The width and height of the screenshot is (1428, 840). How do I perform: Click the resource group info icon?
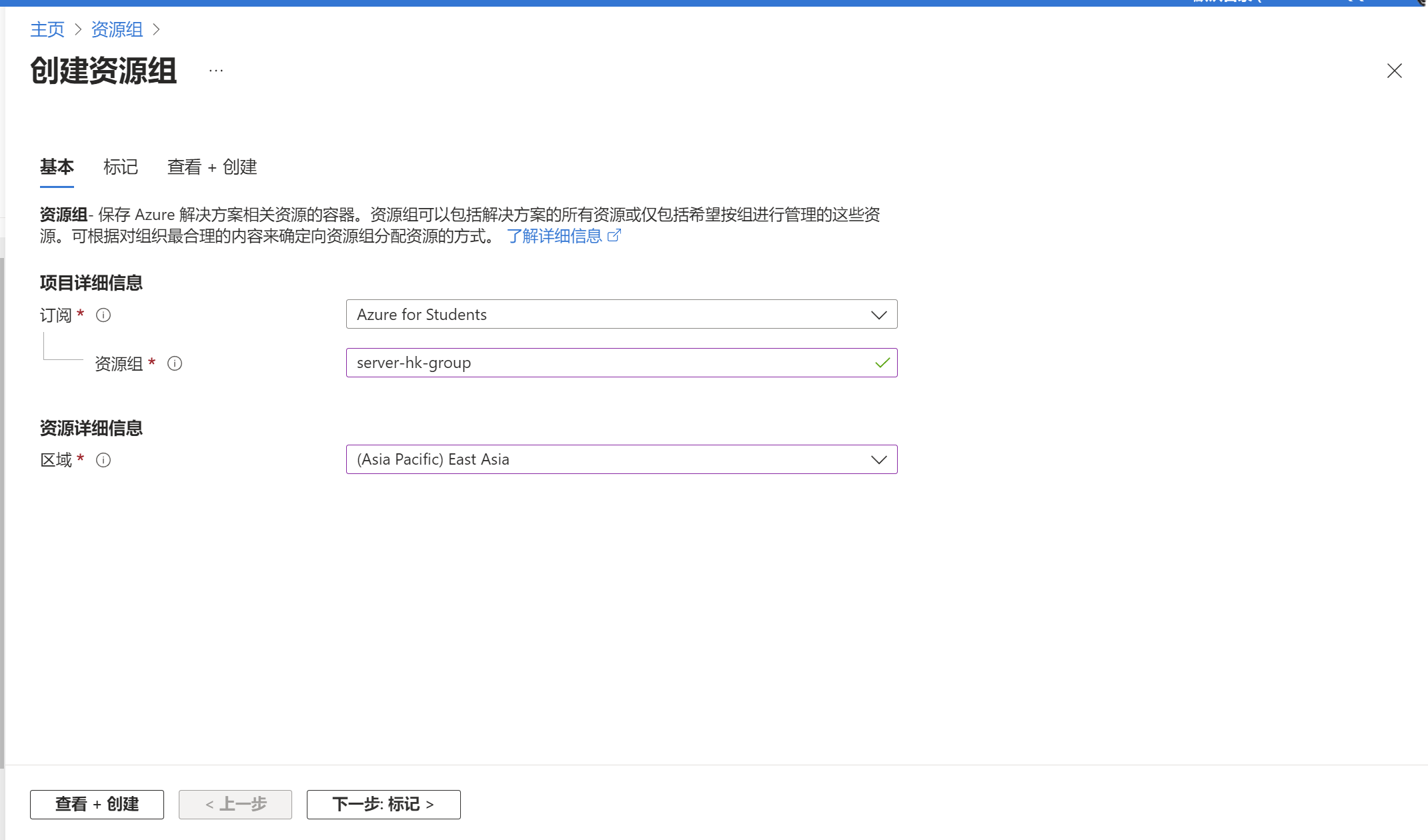tap(175, 363)
